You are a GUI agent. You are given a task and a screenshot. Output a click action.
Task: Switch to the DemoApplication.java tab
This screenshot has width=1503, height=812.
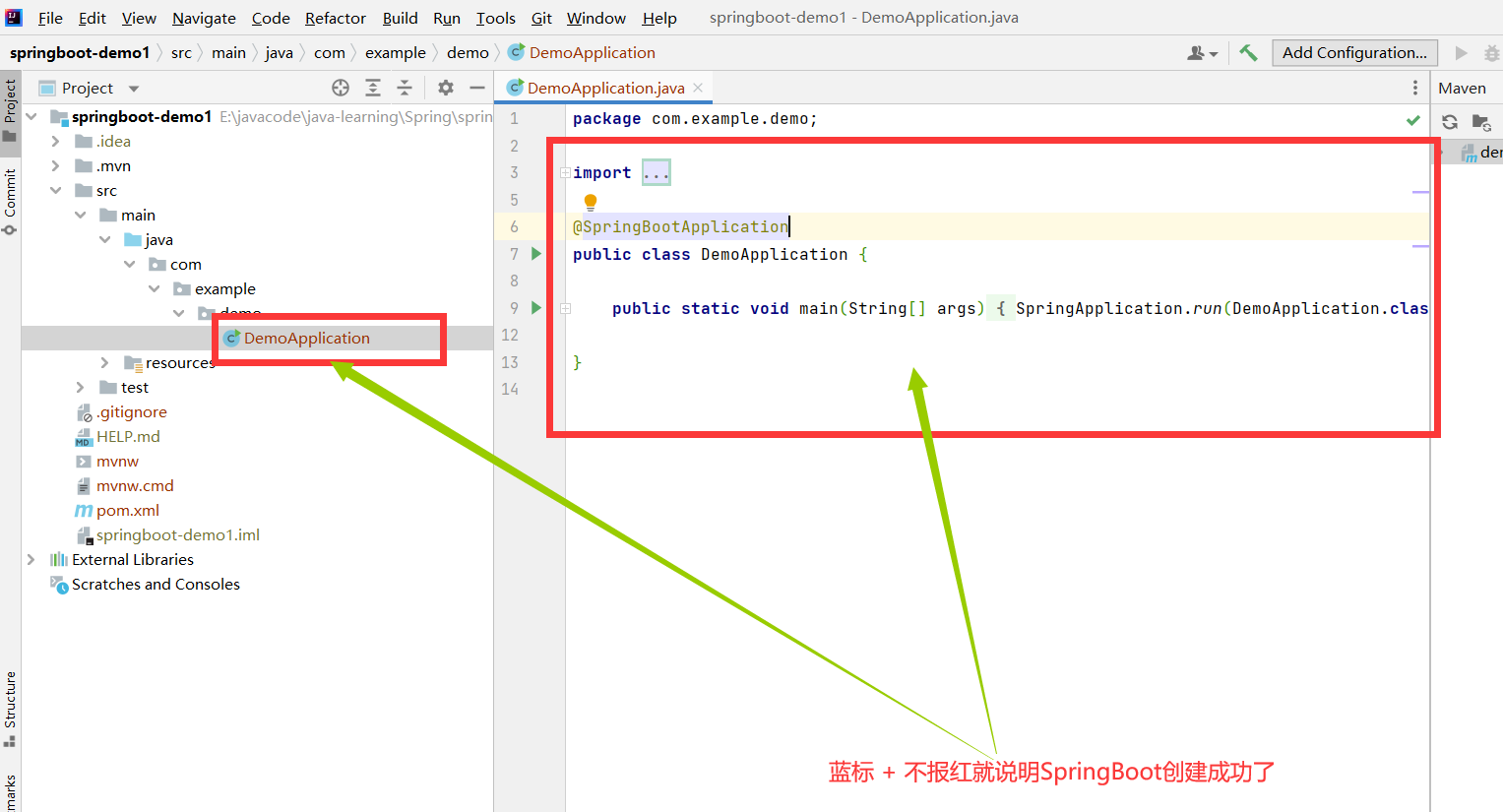tap(605, 88)
